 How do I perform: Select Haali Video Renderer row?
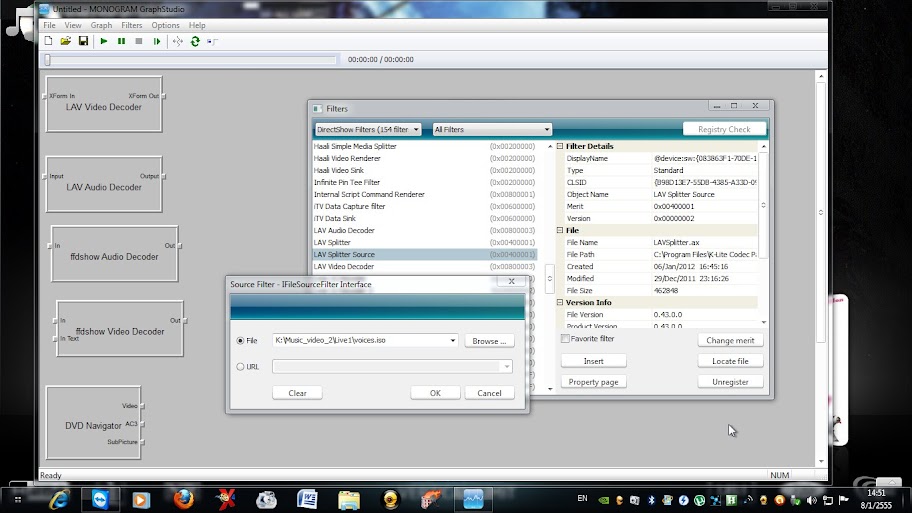[424, 158]
